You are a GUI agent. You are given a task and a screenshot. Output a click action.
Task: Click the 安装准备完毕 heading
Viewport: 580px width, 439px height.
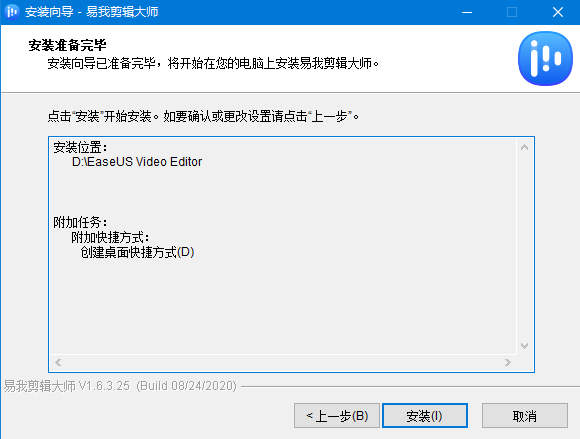pyautogui.click(x=67, y=45)
